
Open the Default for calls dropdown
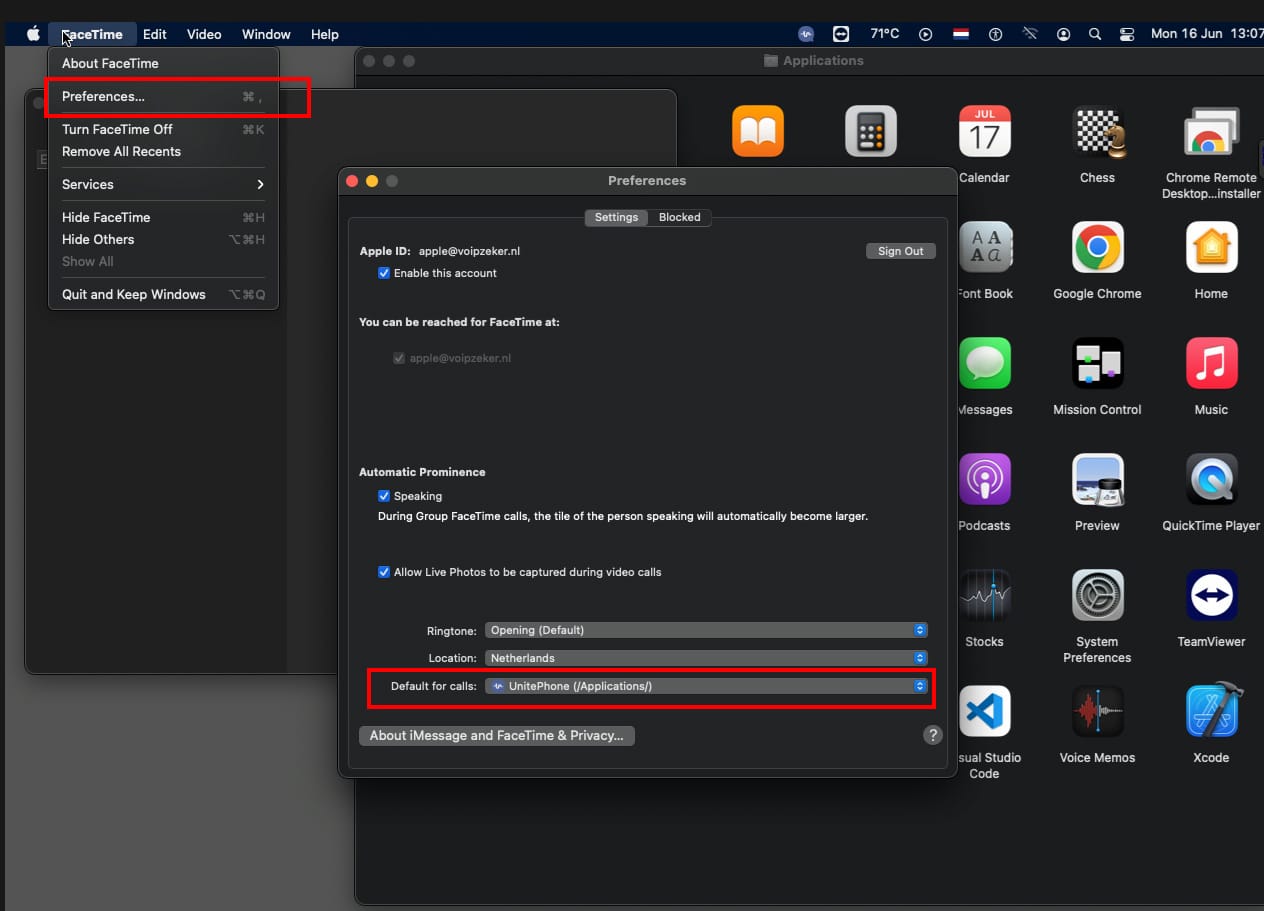pos(706,686)
